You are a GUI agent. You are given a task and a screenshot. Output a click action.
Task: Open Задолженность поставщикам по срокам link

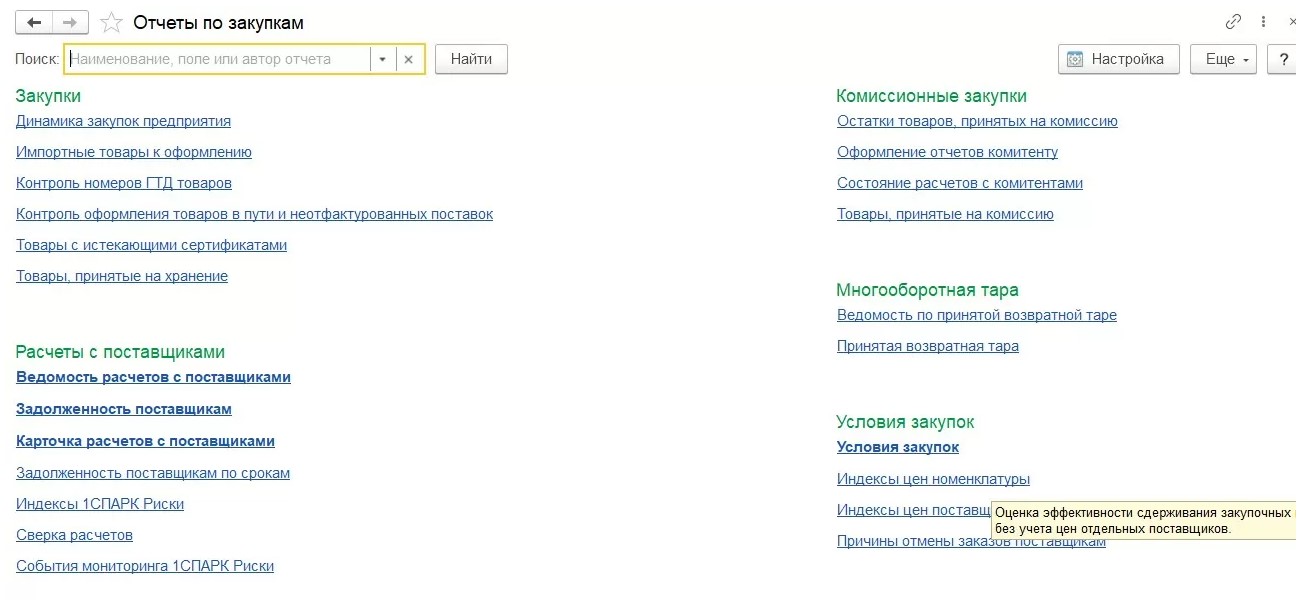coord(153,473)
